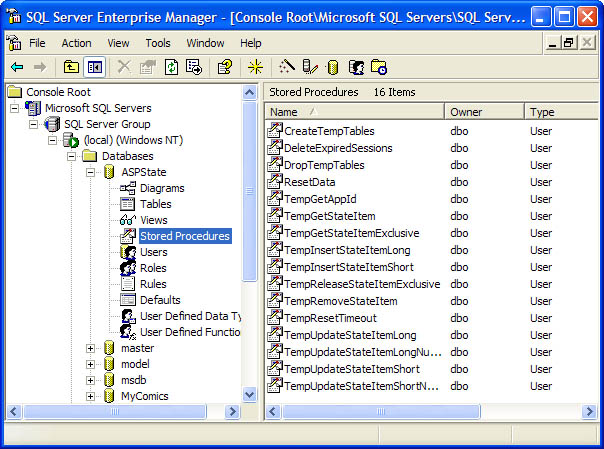Image resolution: width=604 pixels, height=449 pixels.
Task: Select the Roles tree node
Action: tap(153, 268)
